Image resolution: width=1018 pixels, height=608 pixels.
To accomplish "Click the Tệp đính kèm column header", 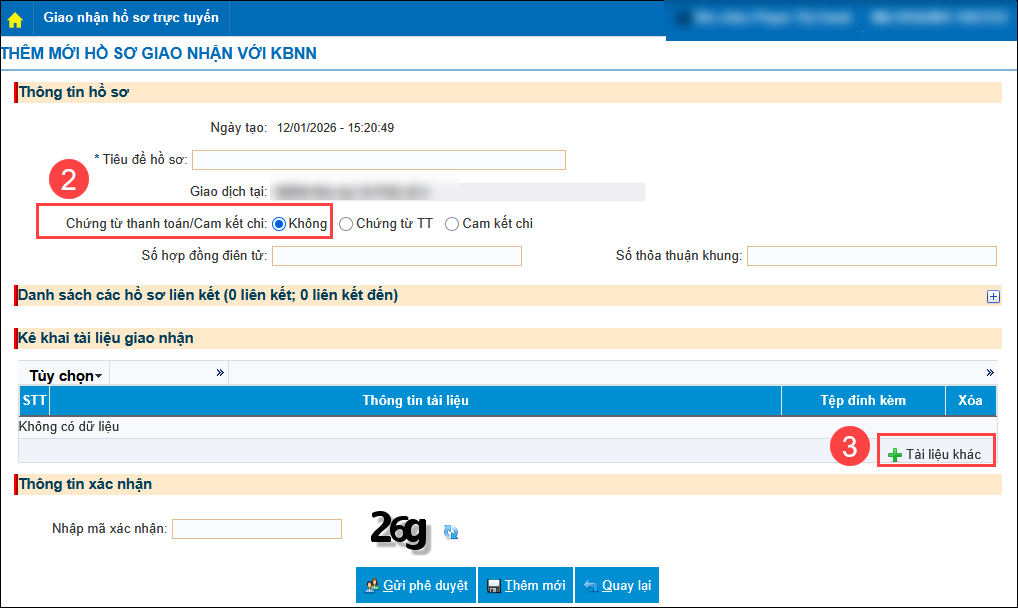I will [863, 400].
